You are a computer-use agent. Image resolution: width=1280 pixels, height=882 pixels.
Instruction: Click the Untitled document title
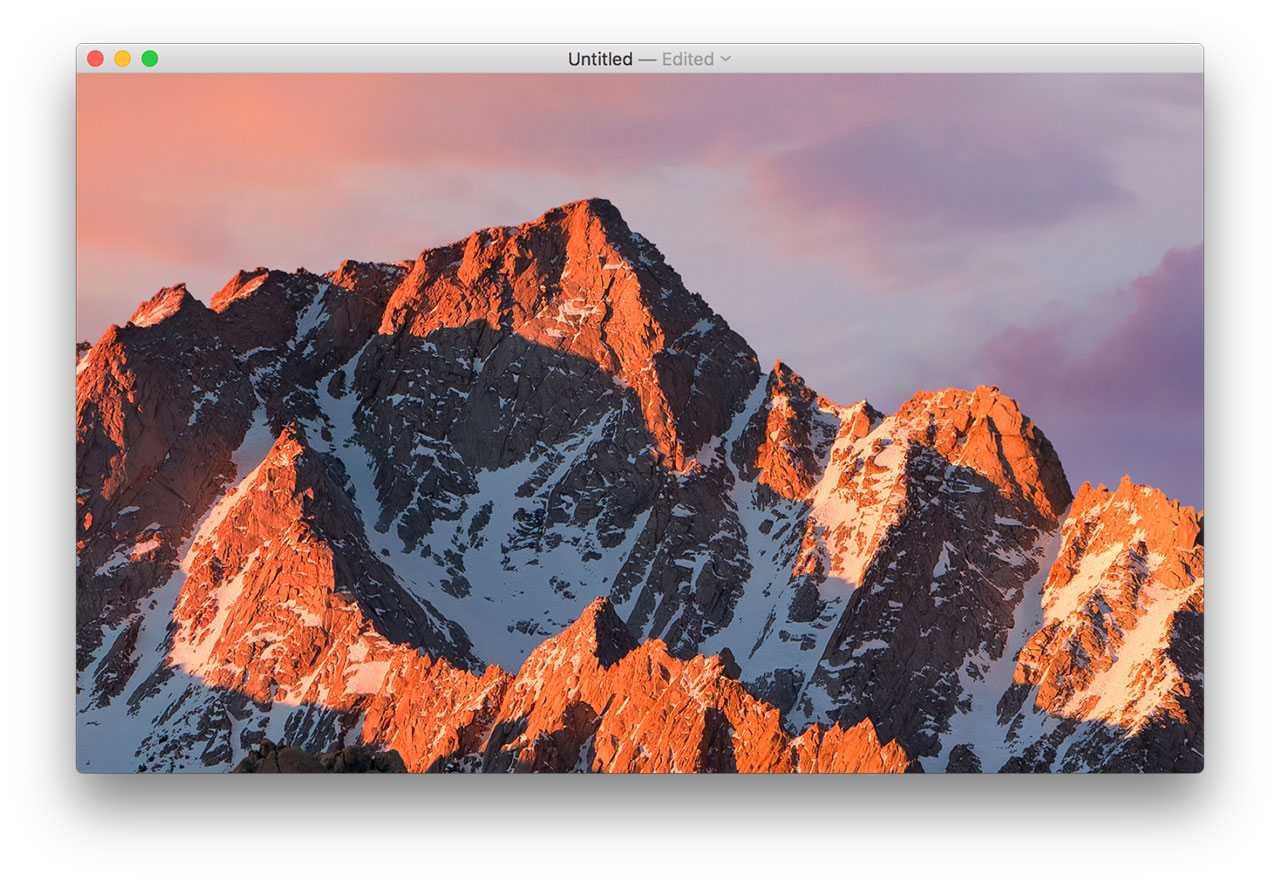click(x=600, y=59)
